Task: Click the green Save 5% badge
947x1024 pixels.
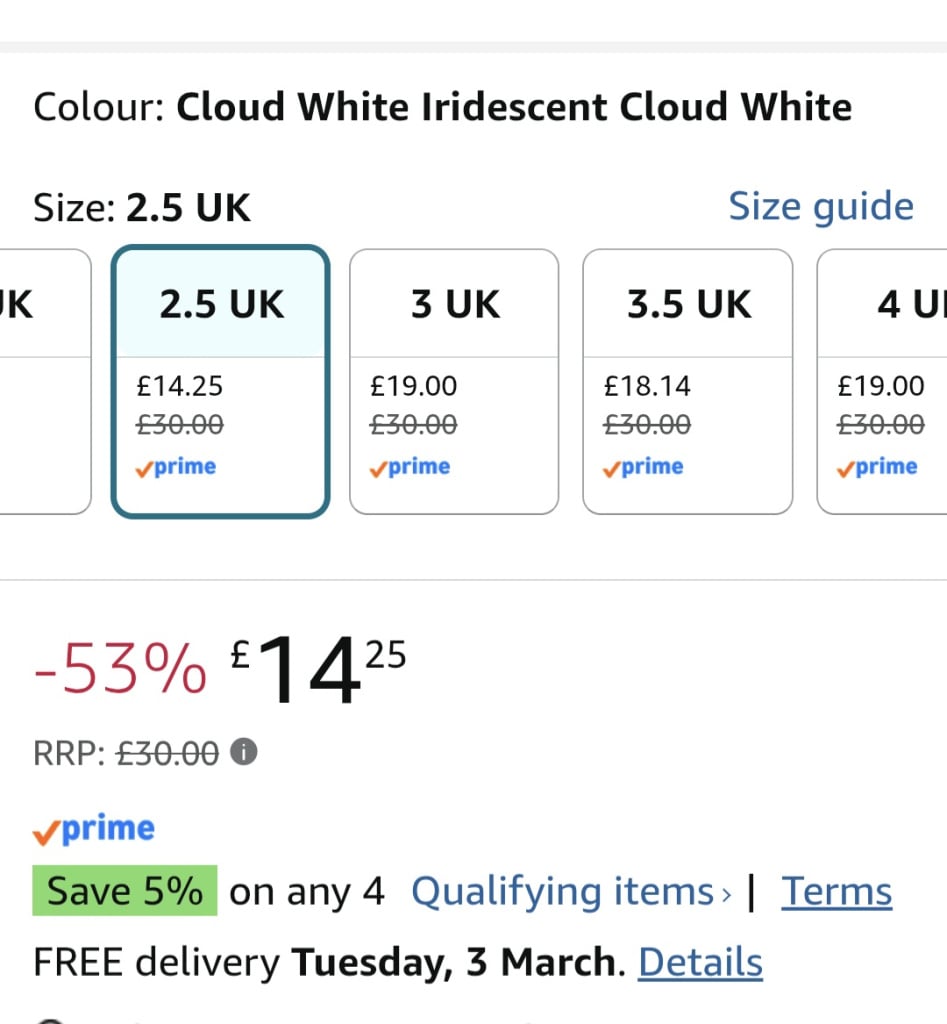Action: coord(125,890)
